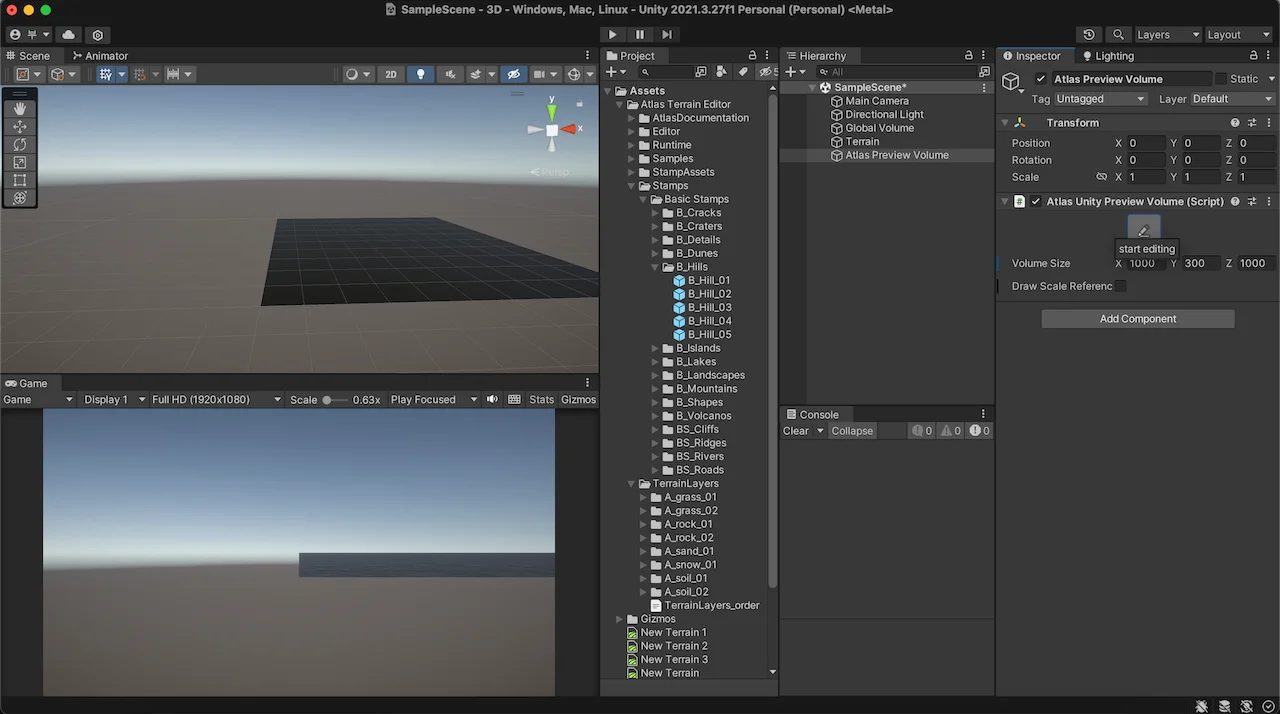
Task: Enable the Static checkbox
Action: pos(1220,79)
